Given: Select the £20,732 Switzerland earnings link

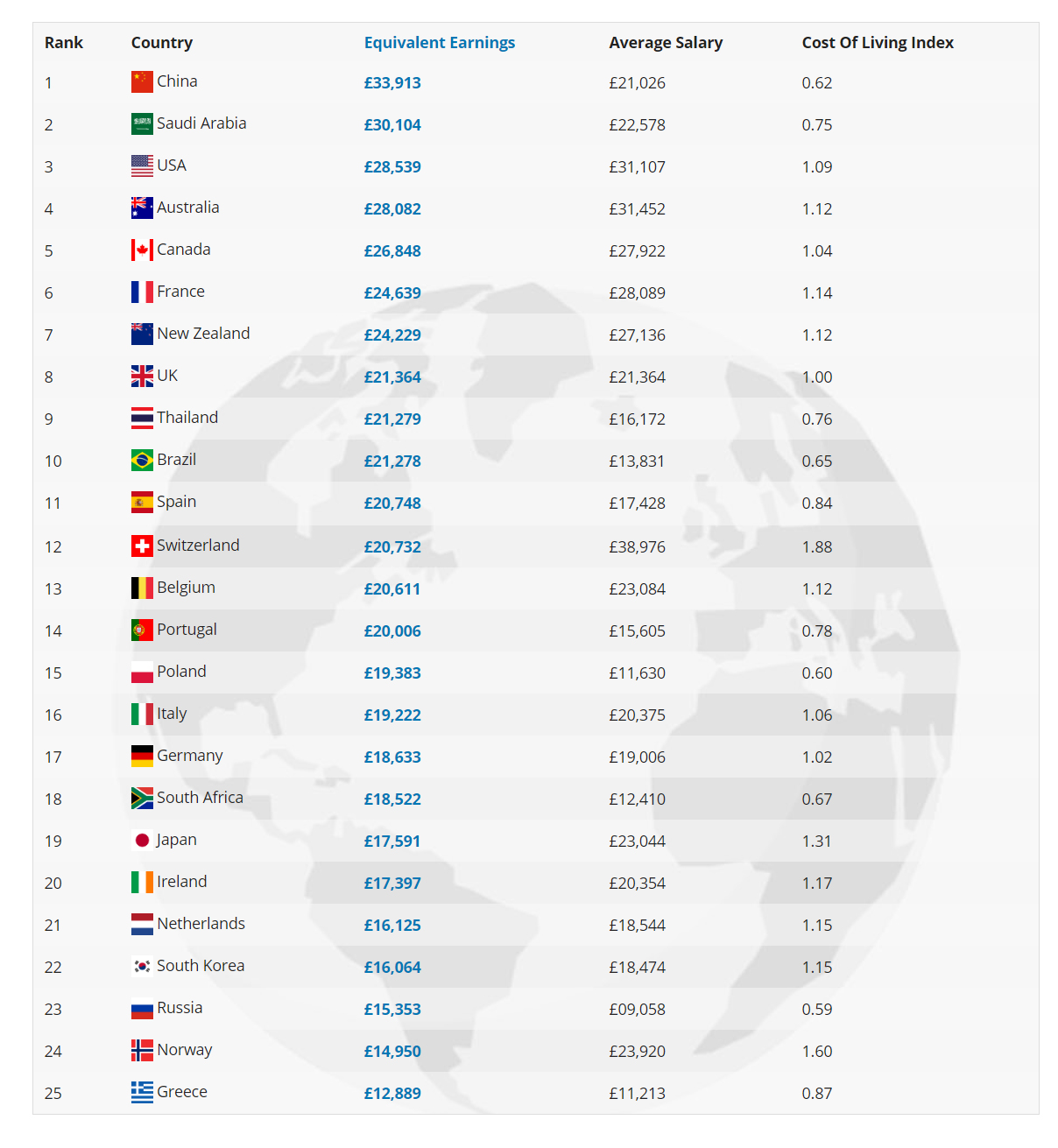Looking at the screenshot, I should point(392,547).
